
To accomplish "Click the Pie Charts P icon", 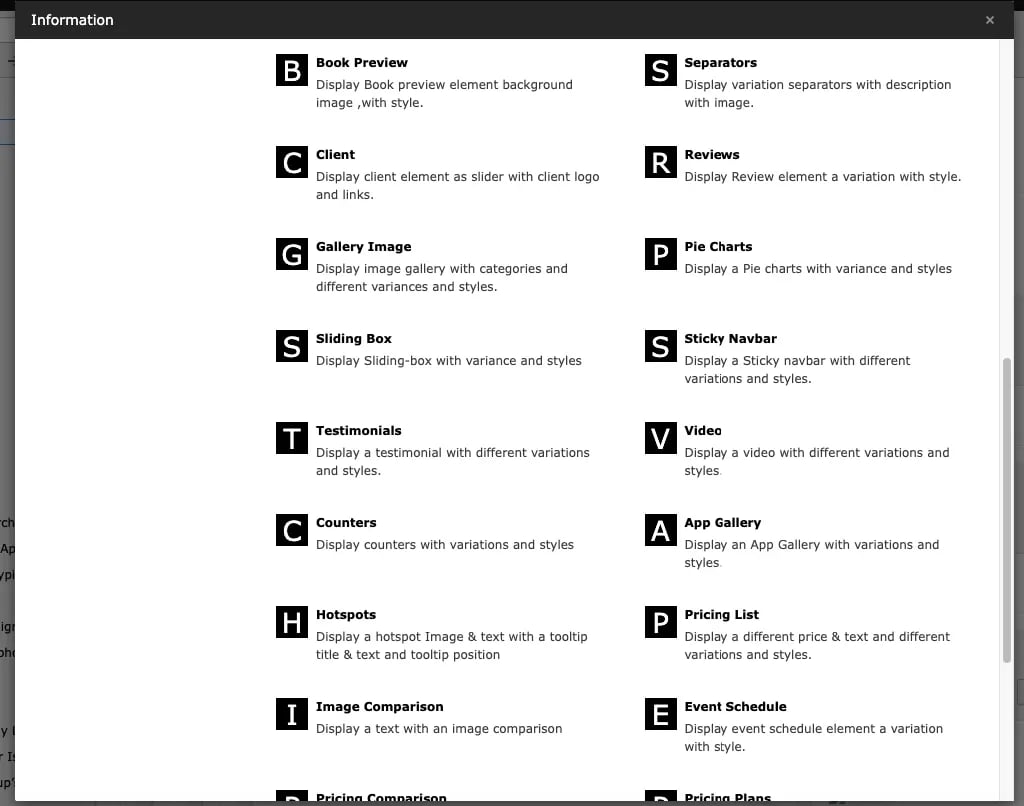I will pyautogui.click(x=660, y=255).
